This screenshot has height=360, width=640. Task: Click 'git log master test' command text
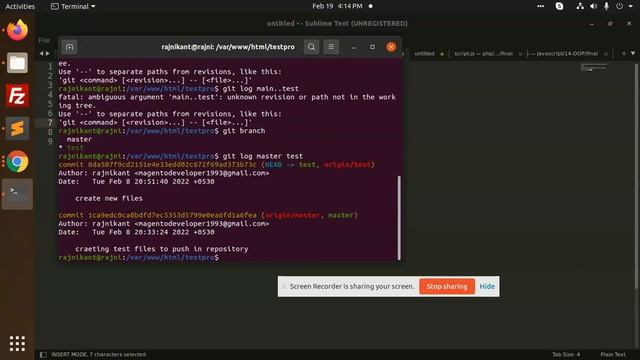pyautogui.click(x=262, y=156)
